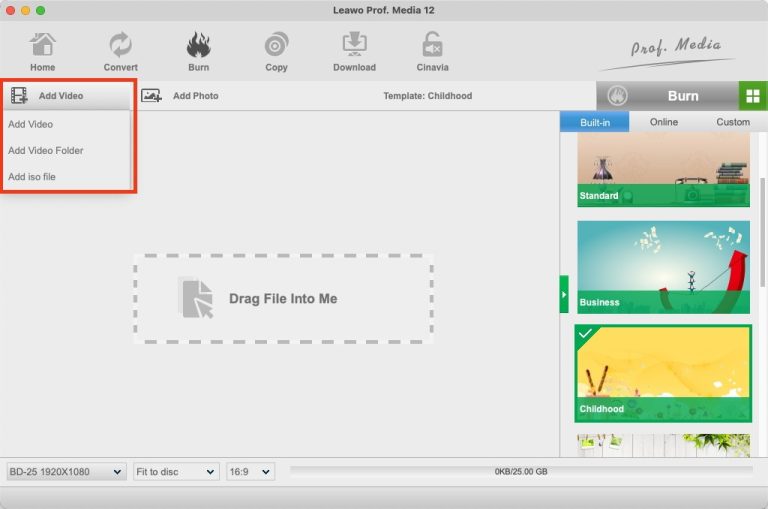Select the Copy disc tool
768x509 pixels.
[x=276, y=52]
